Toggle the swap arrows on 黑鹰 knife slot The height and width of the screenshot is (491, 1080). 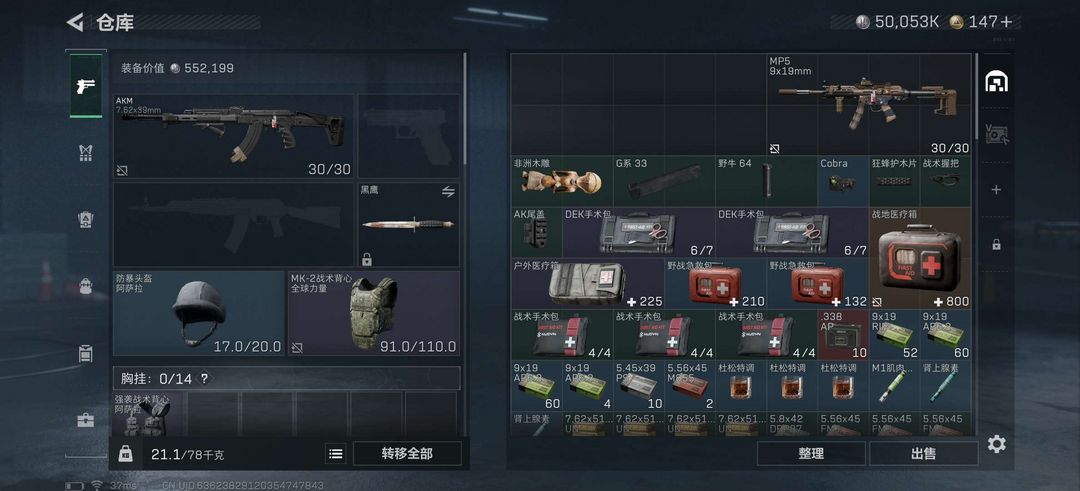448,191
